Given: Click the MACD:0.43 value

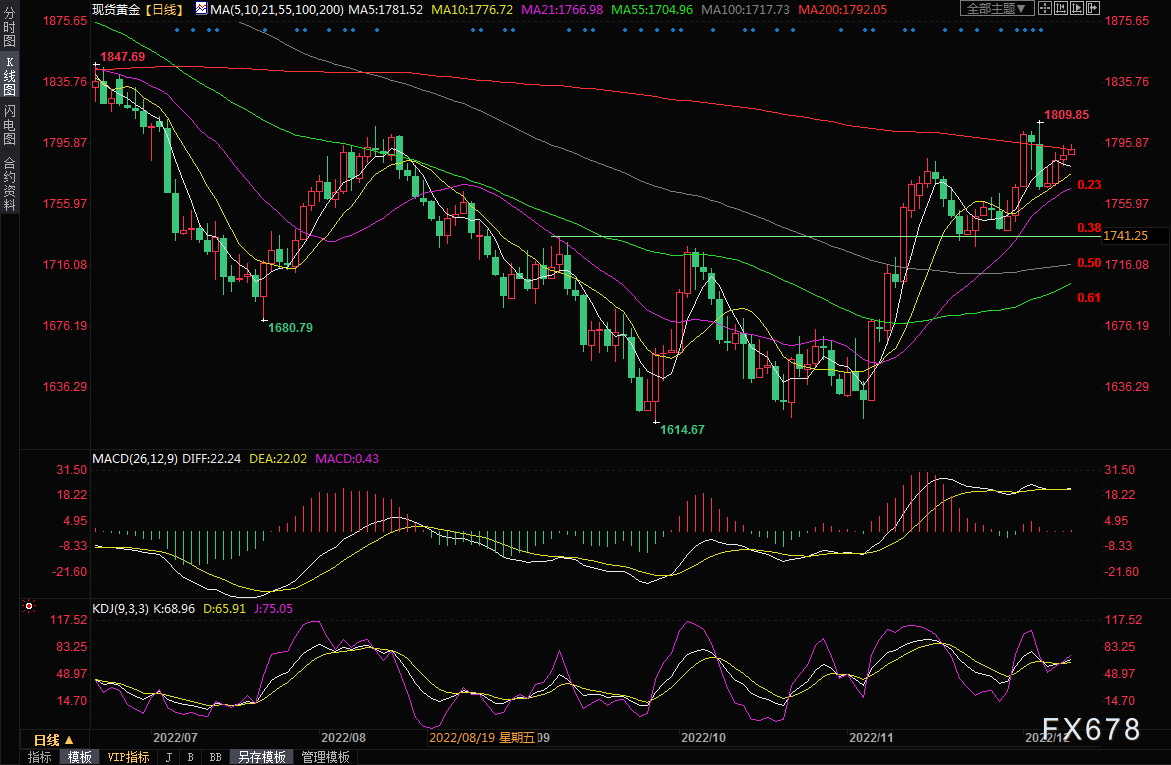Looking at the screenshot, I should tap(347, 459).
